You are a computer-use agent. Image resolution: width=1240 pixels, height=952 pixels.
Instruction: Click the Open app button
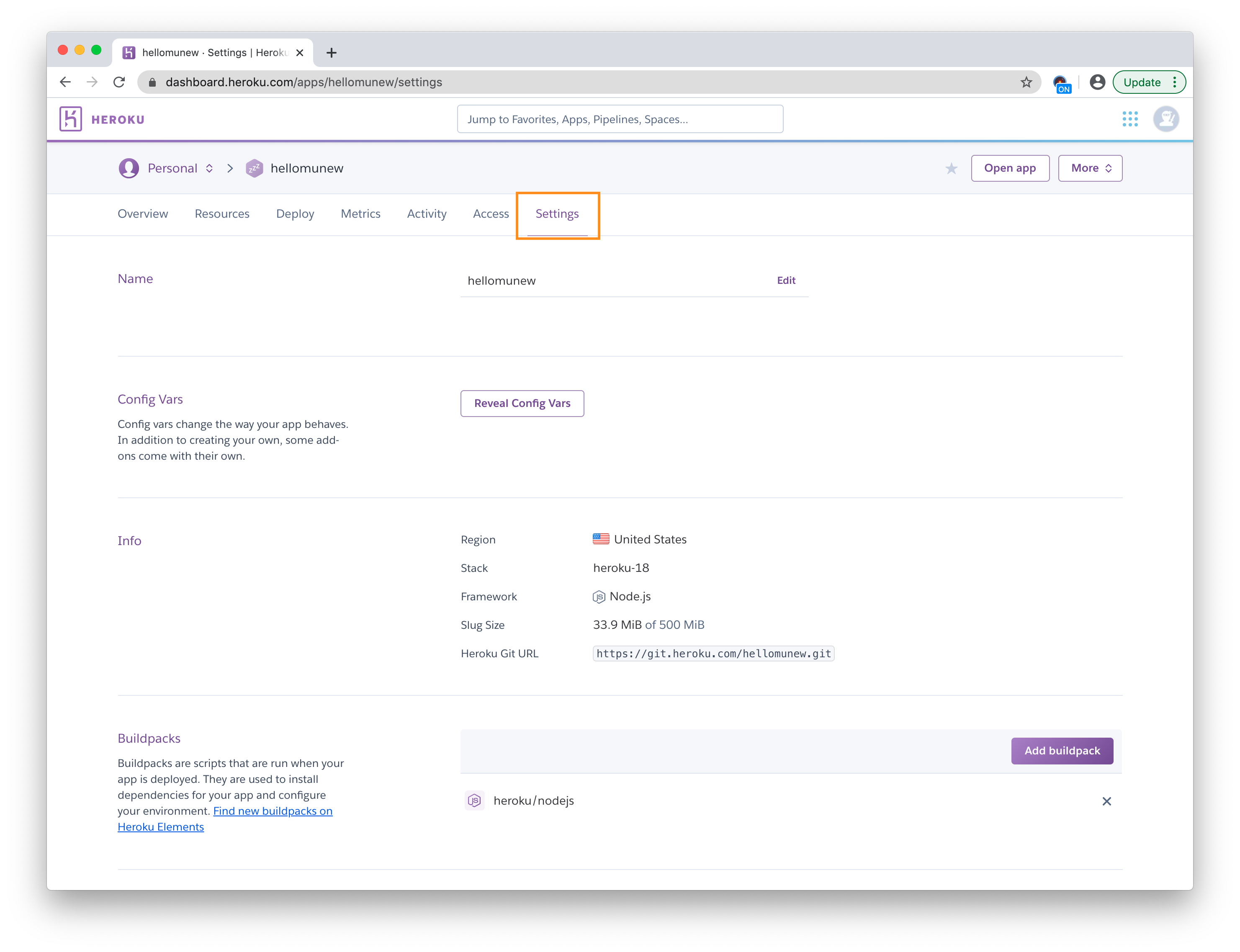point(1010,168)
